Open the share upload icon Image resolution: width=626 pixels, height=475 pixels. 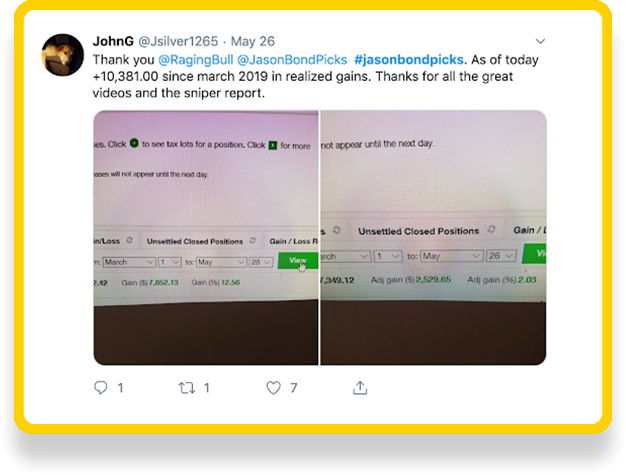(360, 388)
